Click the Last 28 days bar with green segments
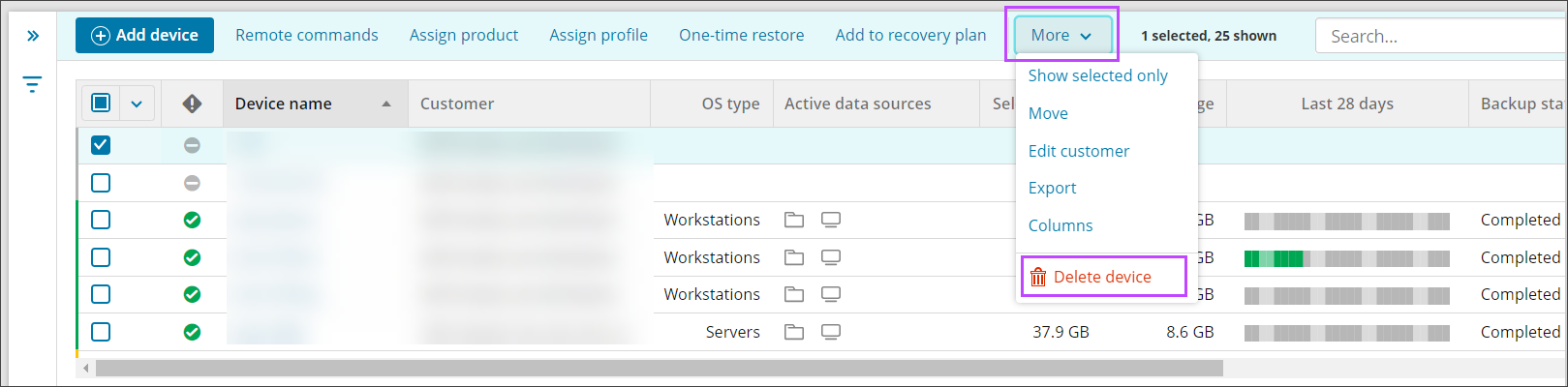This screenshot has height=387, width=1568. tap(1346, 258)
